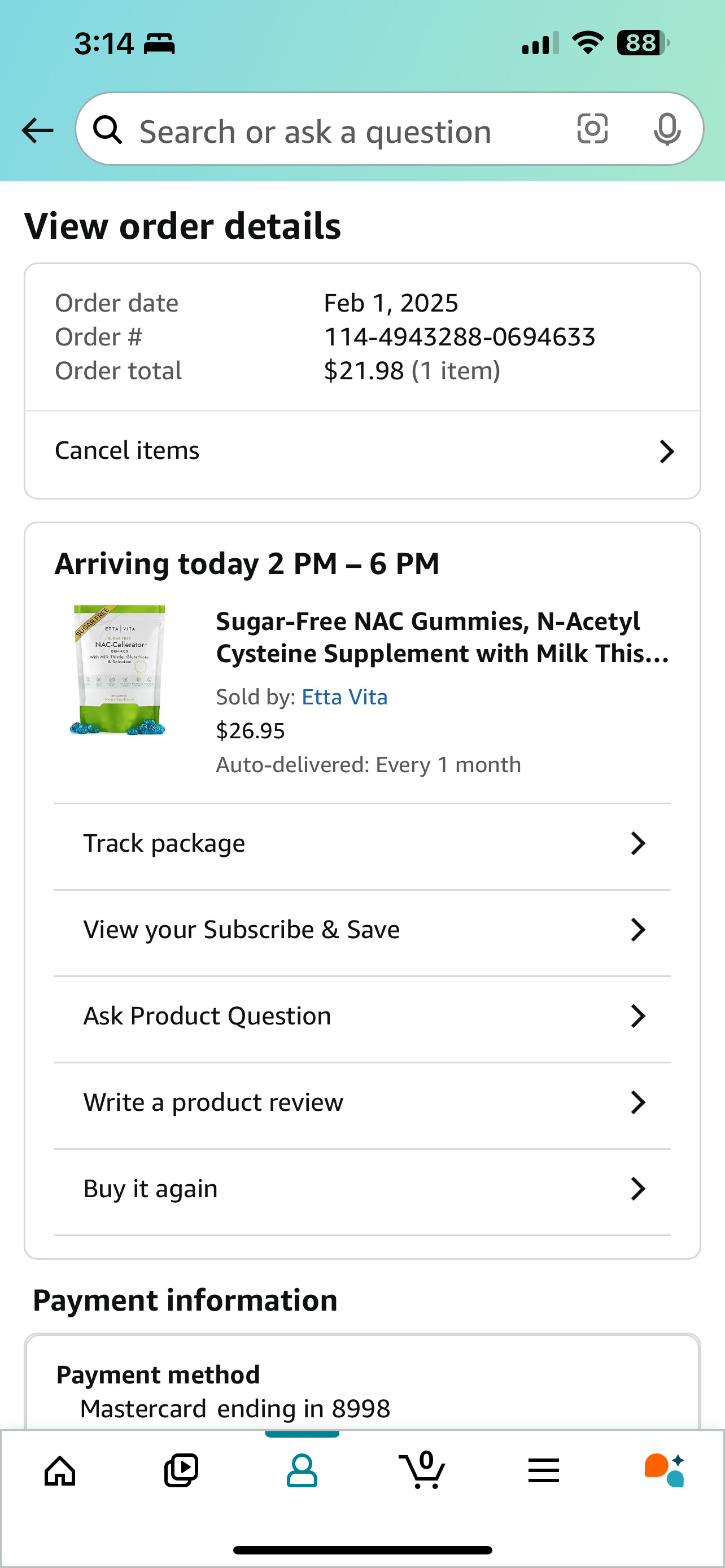Select Ask Product Question option
This screenshot has height=1568, width=725.
tap(208, 1016)
